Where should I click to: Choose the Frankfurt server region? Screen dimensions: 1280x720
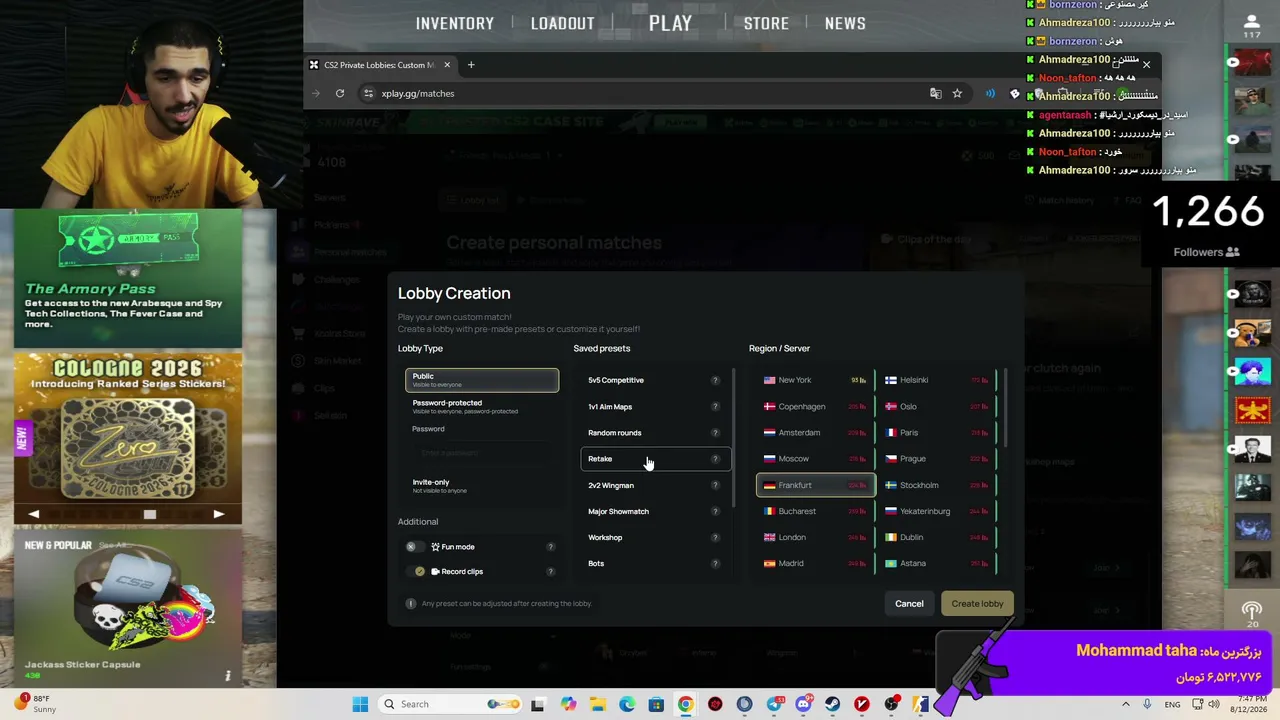coord(815,485)
